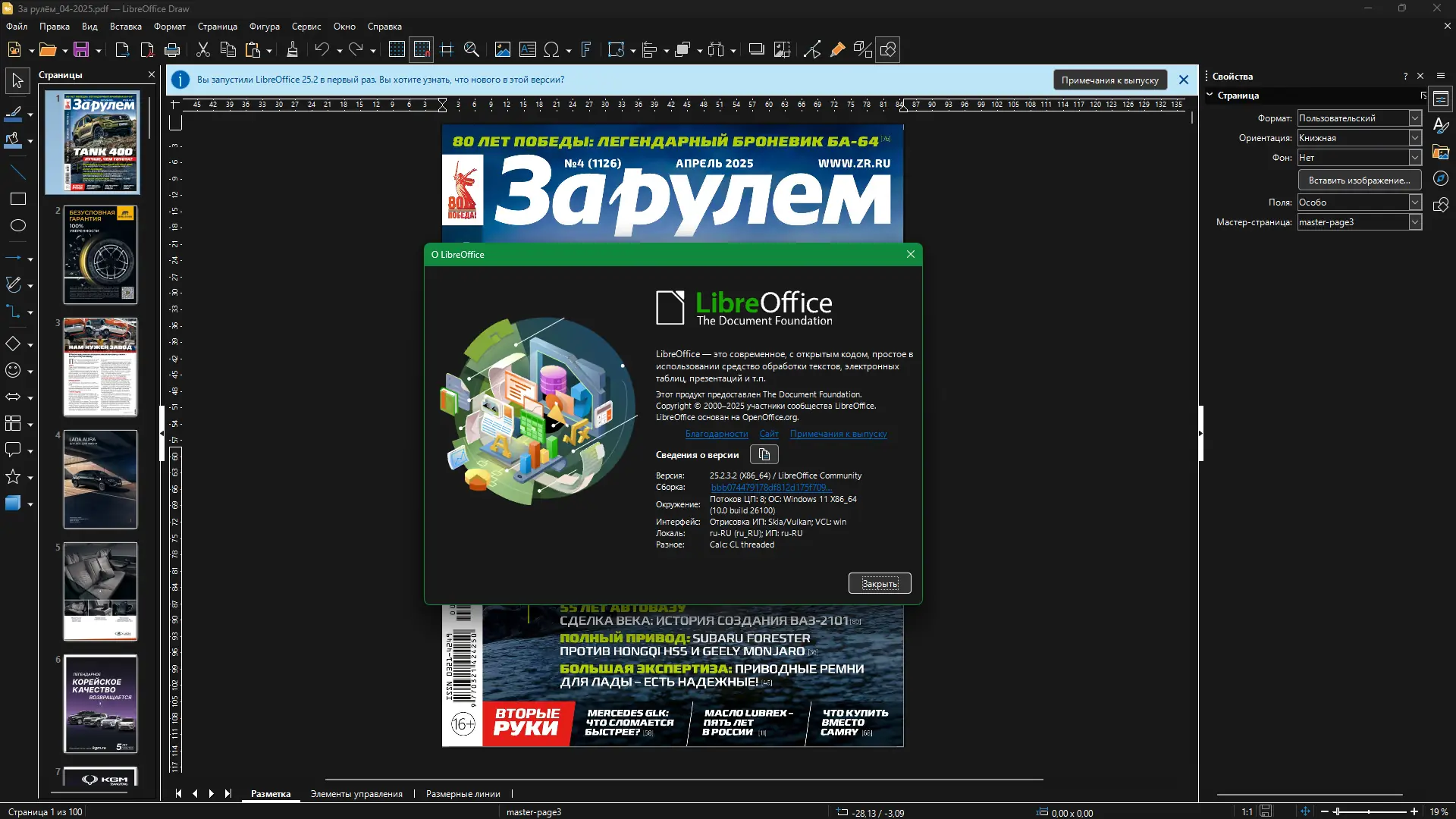Open the Сервис menu
Image resolution: width=1456 pixels, height=819 pixels.
click(x=306, y=27)
